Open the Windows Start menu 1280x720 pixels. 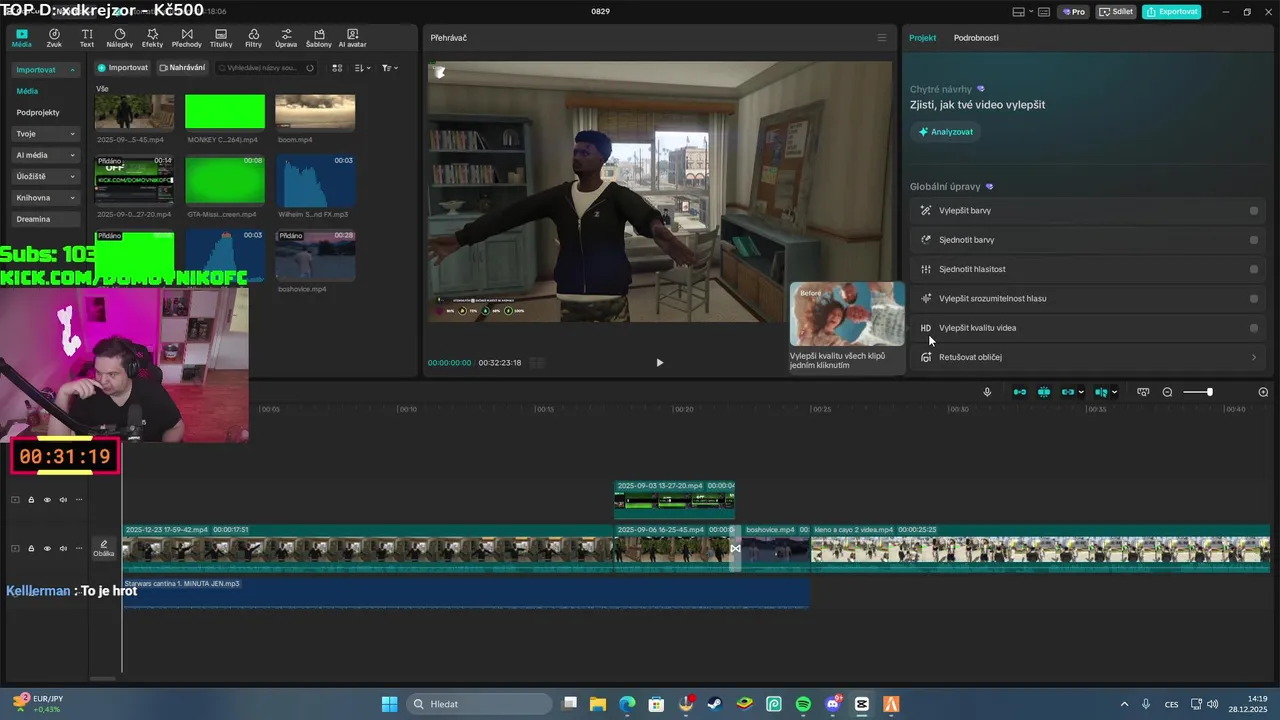pyautogui.click(x=390, y=704)
